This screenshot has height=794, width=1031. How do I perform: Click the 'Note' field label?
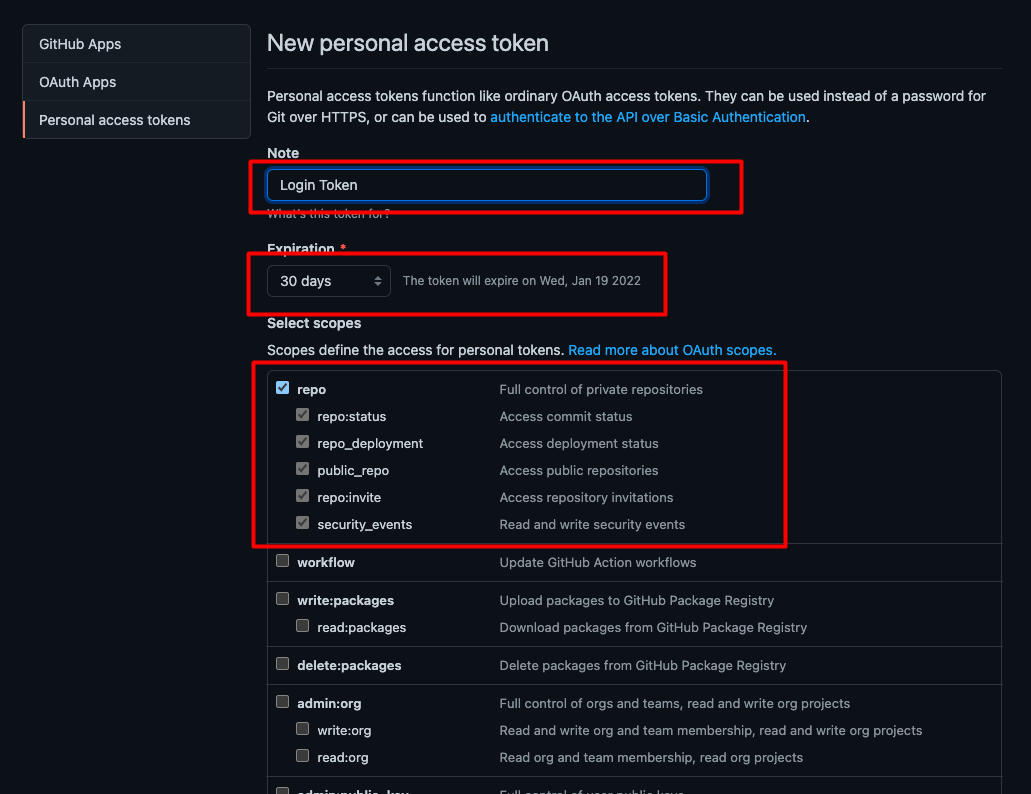(283, 153)
